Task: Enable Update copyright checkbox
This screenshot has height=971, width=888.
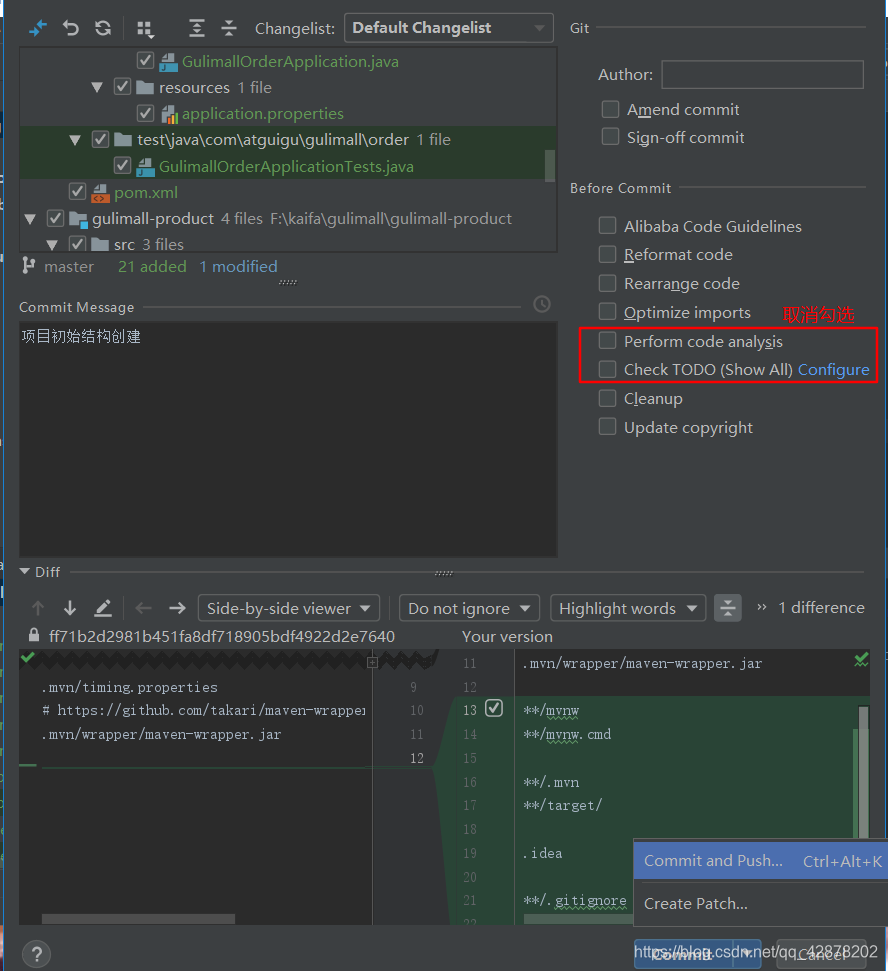Action: click(607, 427)
